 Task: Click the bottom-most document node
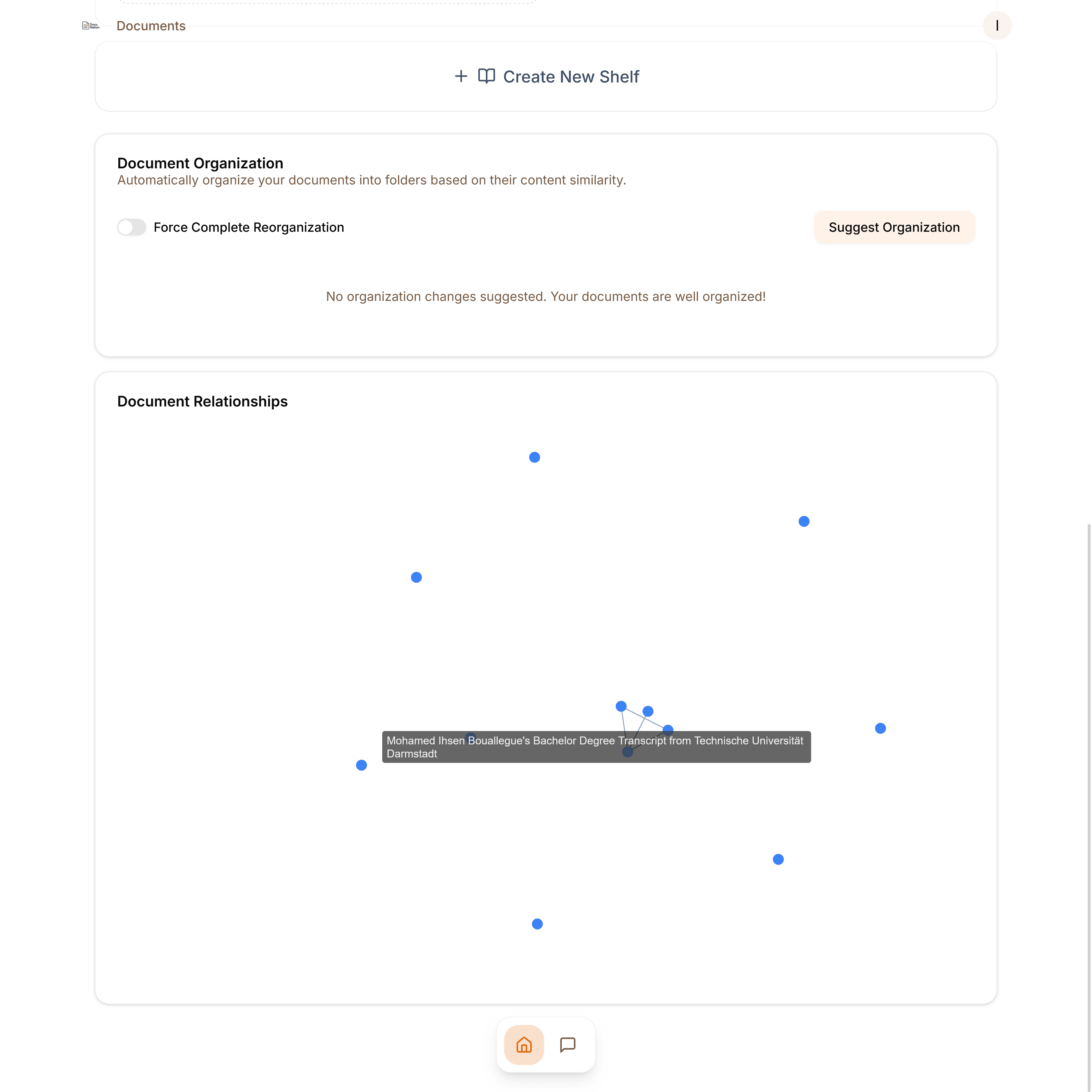536,924
